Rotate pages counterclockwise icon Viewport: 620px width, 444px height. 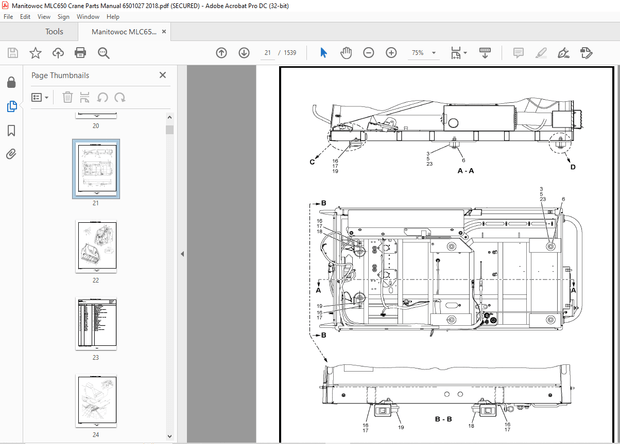click(x=102, y=97)
